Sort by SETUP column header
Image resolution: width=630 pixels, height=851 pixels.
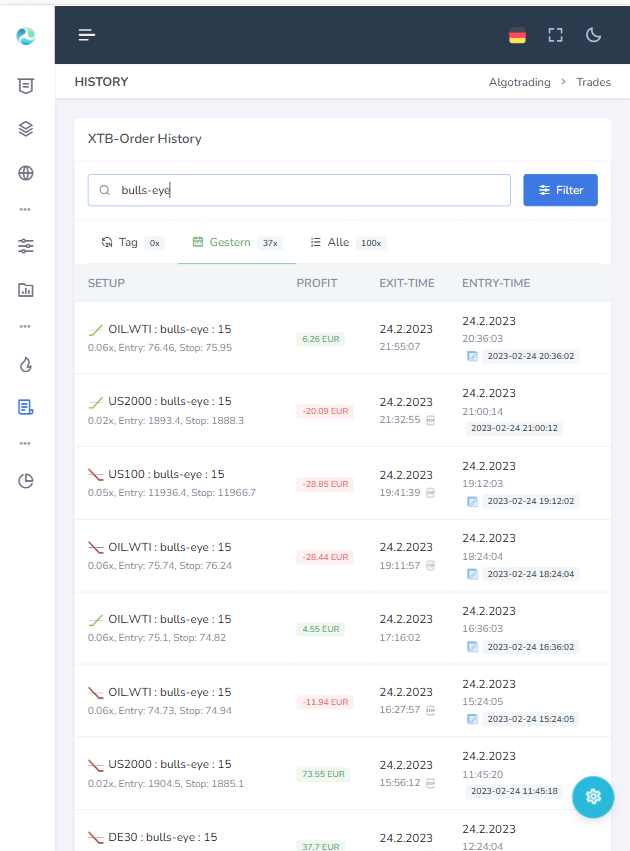click(x=106, y=283)
